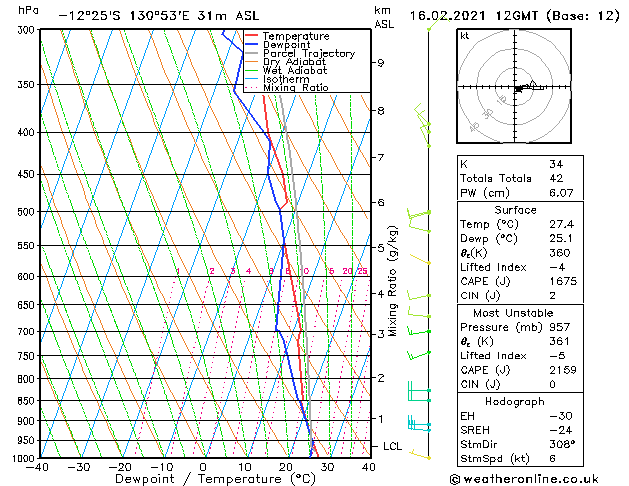This screenshot has width=629, height=486.
Task: Click the green wind barb near 700 hPa
Action: [419, 331]
